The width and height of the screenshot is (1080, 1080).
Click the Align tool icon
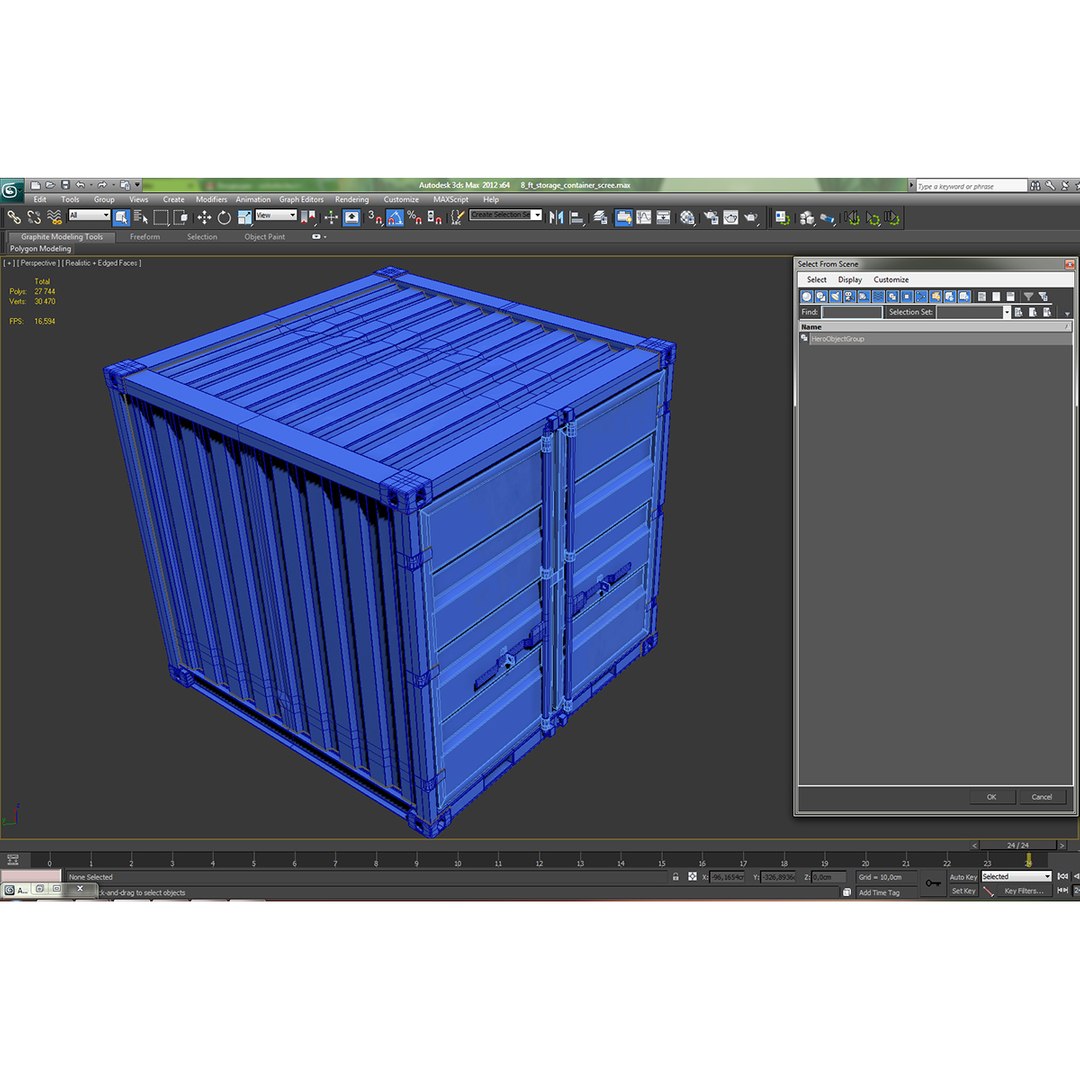[577, 218]
